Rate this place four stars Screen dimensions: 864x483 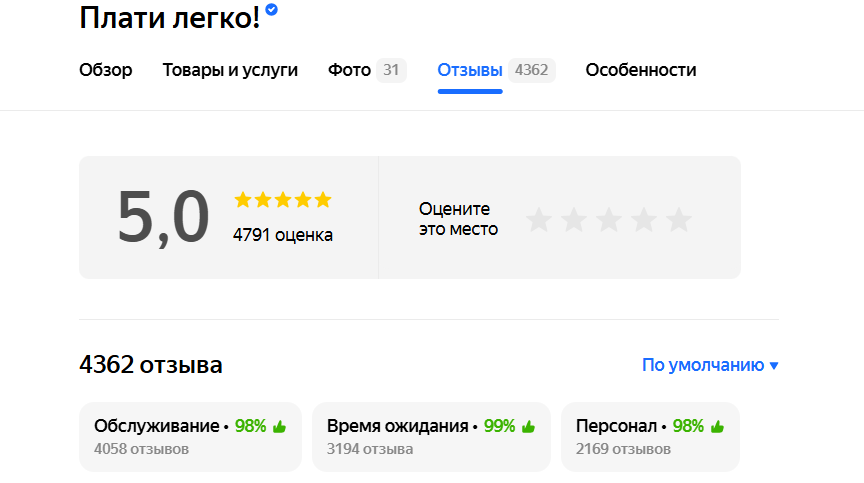644,220
